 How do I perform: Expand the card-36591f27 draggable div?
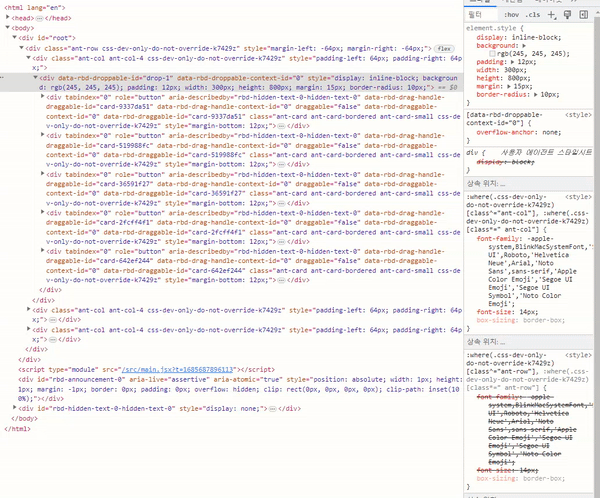(42, 174)
